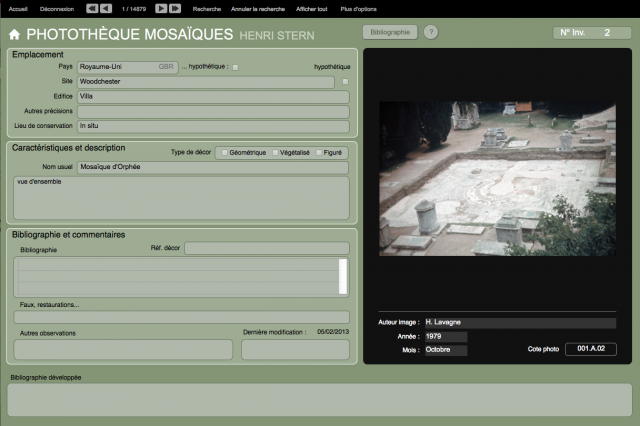This screenshot has width=640, height=426.
Task: Click the empty Autres précisions field
Action: pos(213,111)
